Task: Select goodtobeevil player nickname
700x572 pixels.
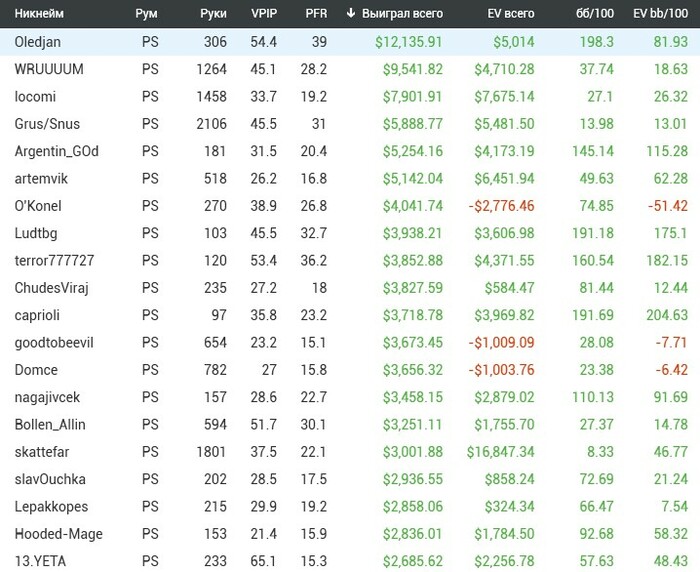Action: 54,342
